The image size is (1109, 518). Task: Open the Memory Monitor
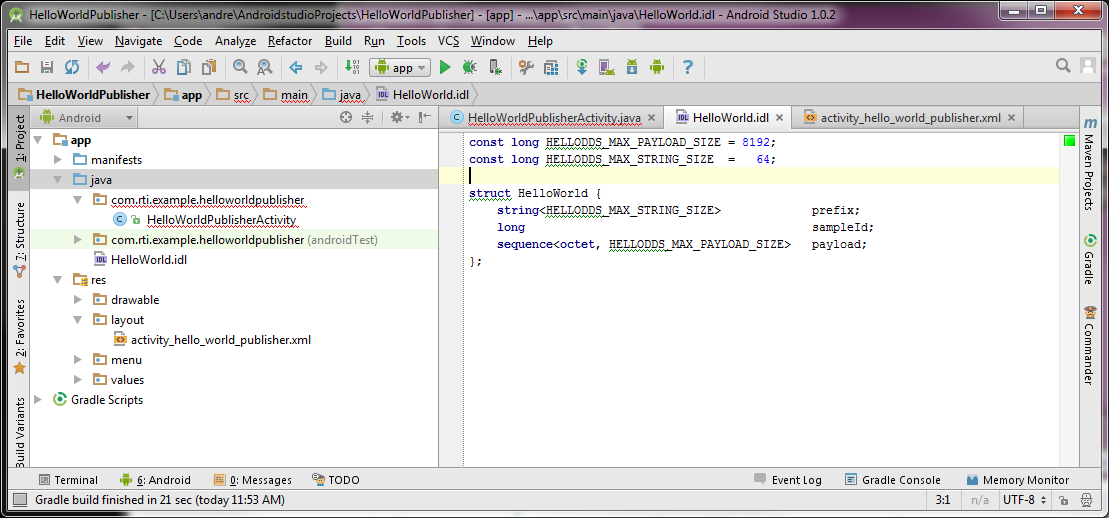(x=1018, y=480)
